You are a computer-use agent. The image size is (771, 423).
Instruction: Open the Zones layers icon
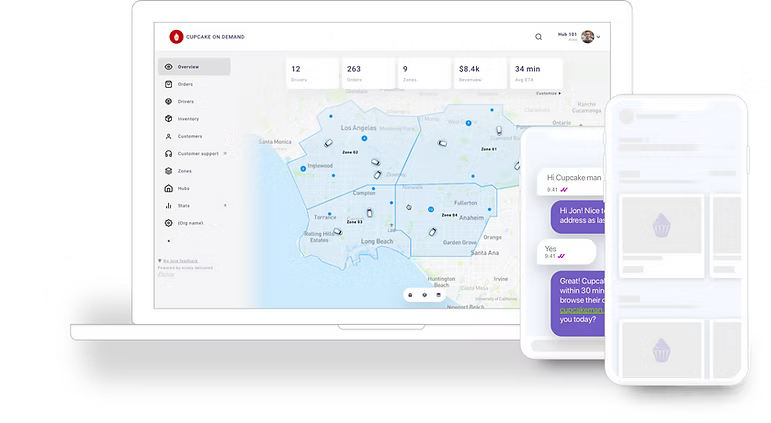[168, 171]
